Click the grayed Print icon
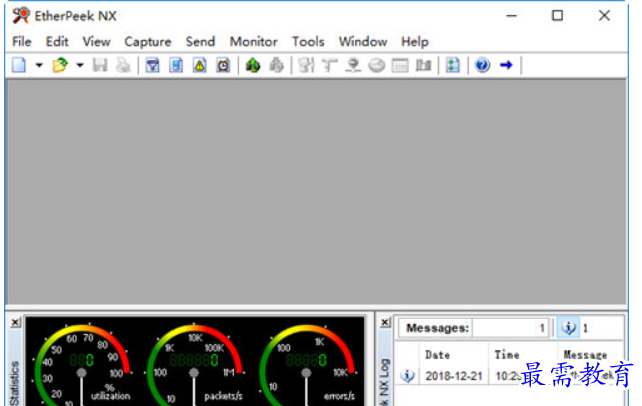The image size is (642, 406). (x=123, y=65)
